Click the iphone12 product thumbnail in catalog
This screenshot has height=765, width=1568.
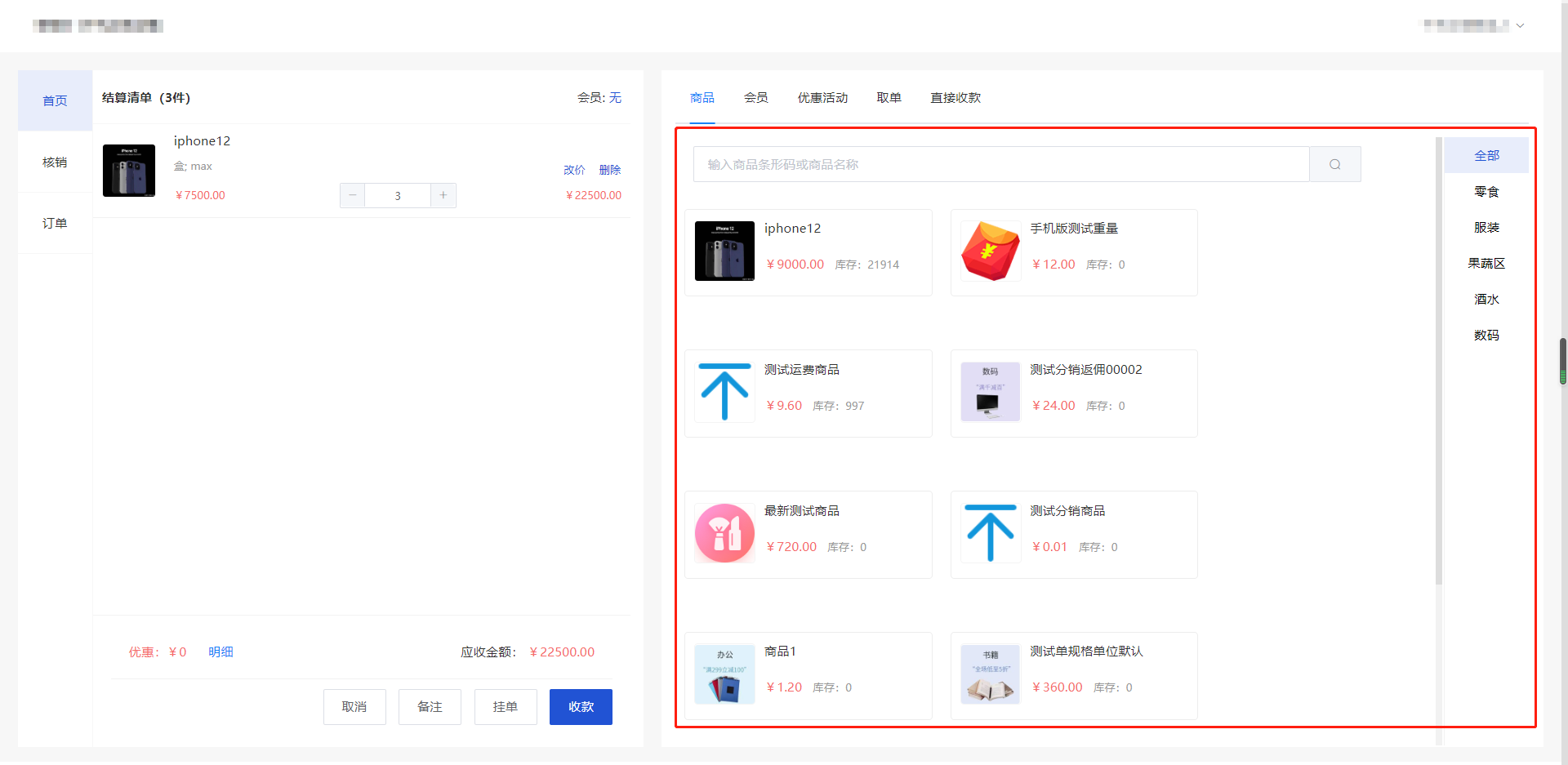pyautogui.click(x=724, y=251)
